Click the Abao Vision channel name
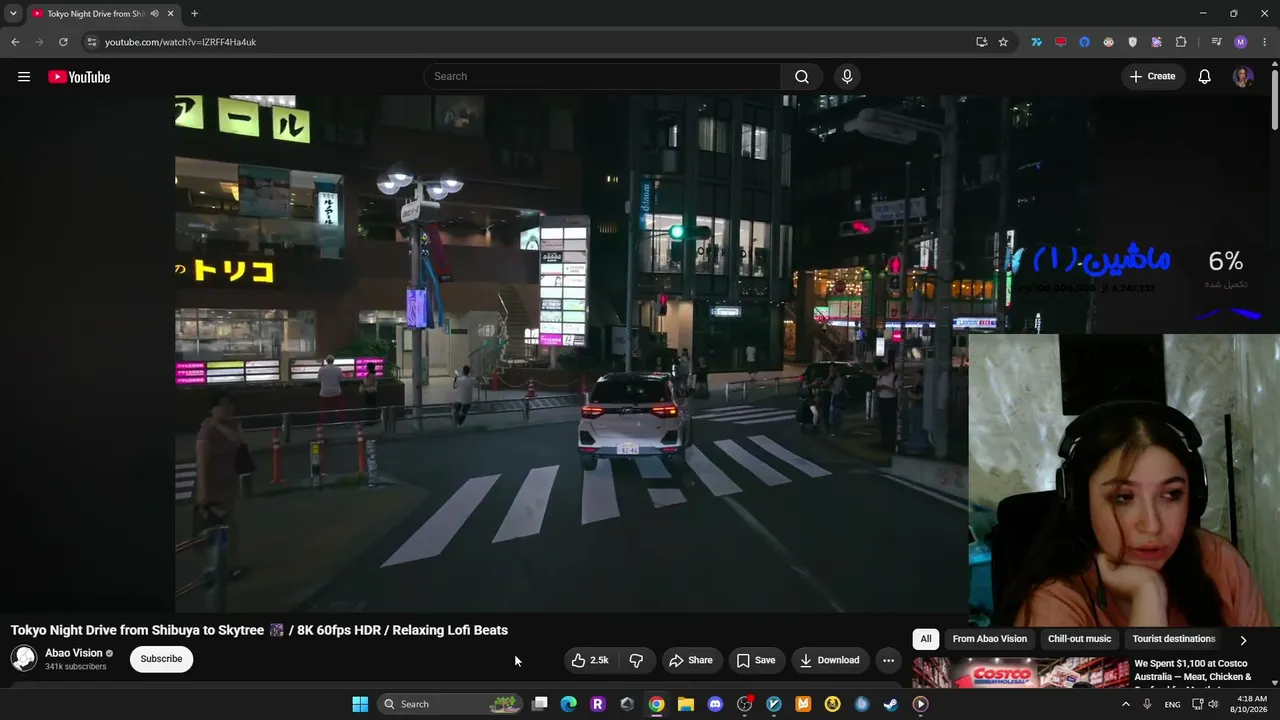 tap(74, 653)
